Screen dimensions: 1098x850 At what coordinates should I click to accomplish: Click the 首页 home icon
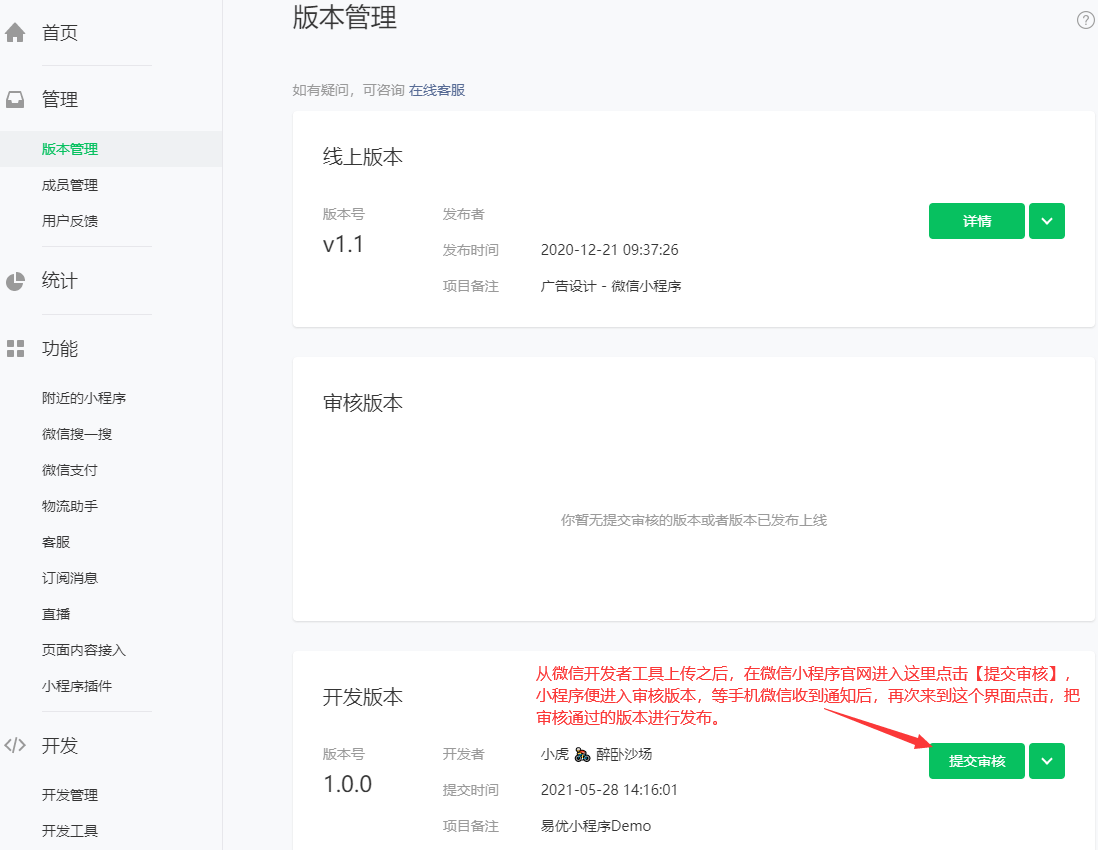coord(14,31)
